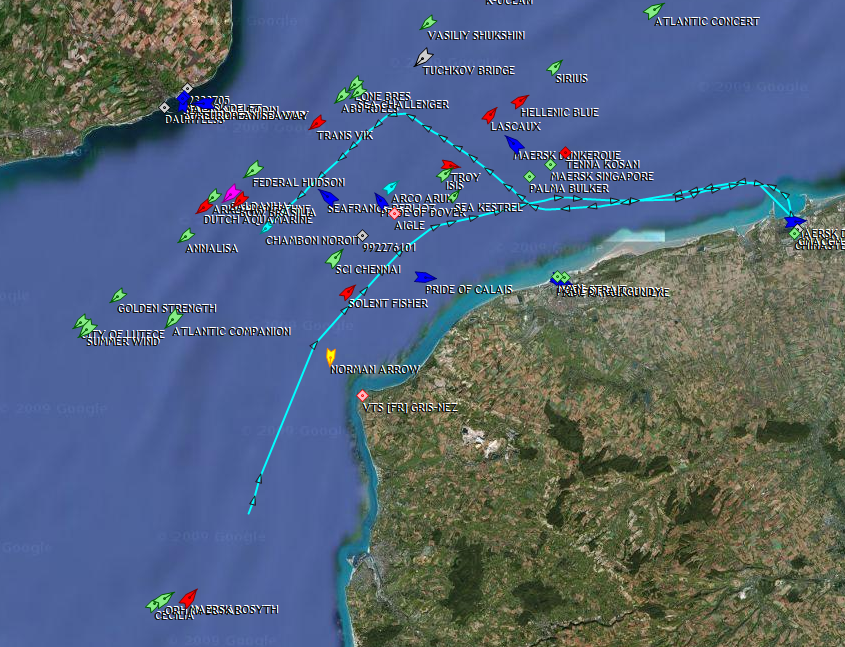Viewport: 845px width, 647px height.
Task: Select the Federal Hudson green ship icon
Action: (x=253, y=170)
